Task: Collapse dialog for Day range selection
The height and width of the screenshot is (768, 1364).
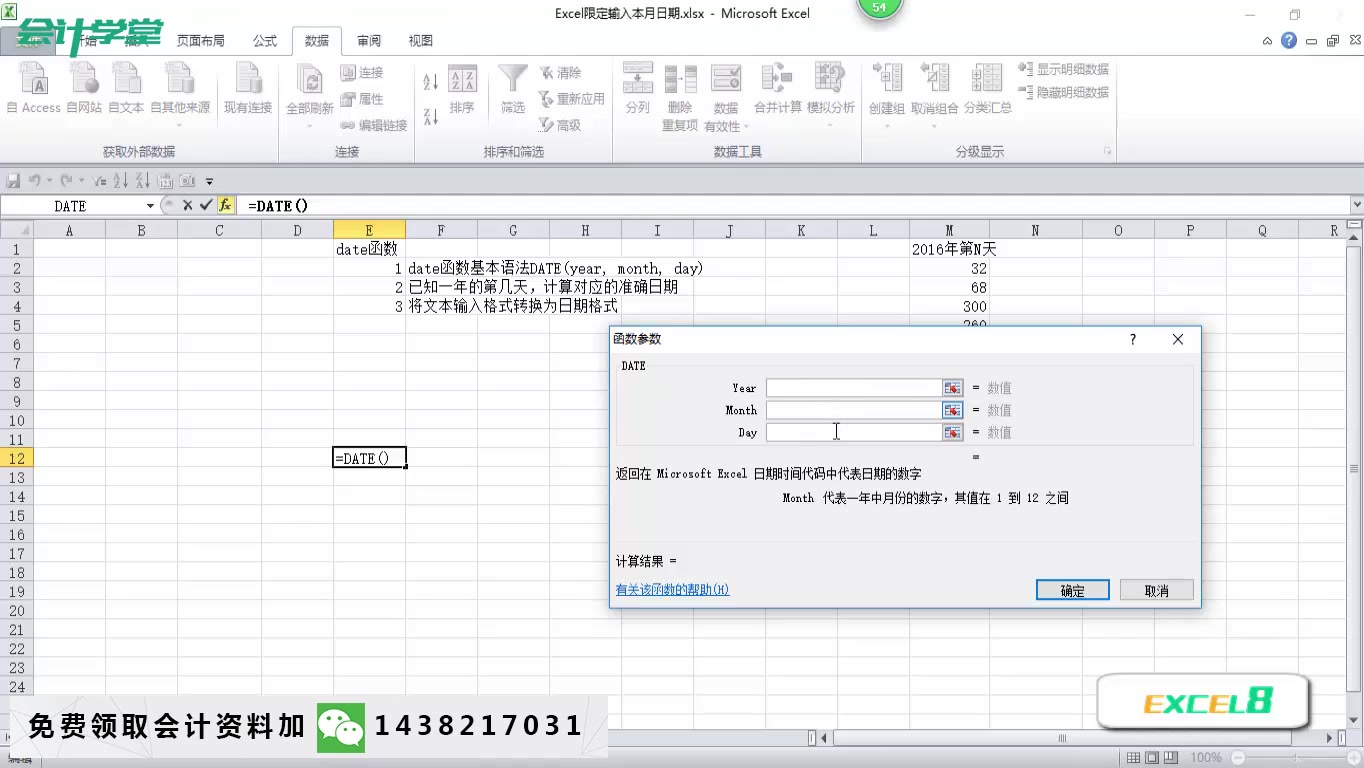Action: [x=952, y=432]
